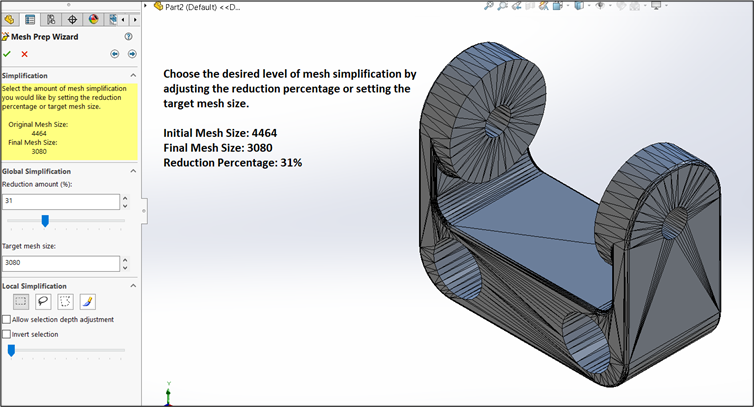Enable Allow selection depth adjustment
The image size is (754, 407).
(x=7, y=320)
